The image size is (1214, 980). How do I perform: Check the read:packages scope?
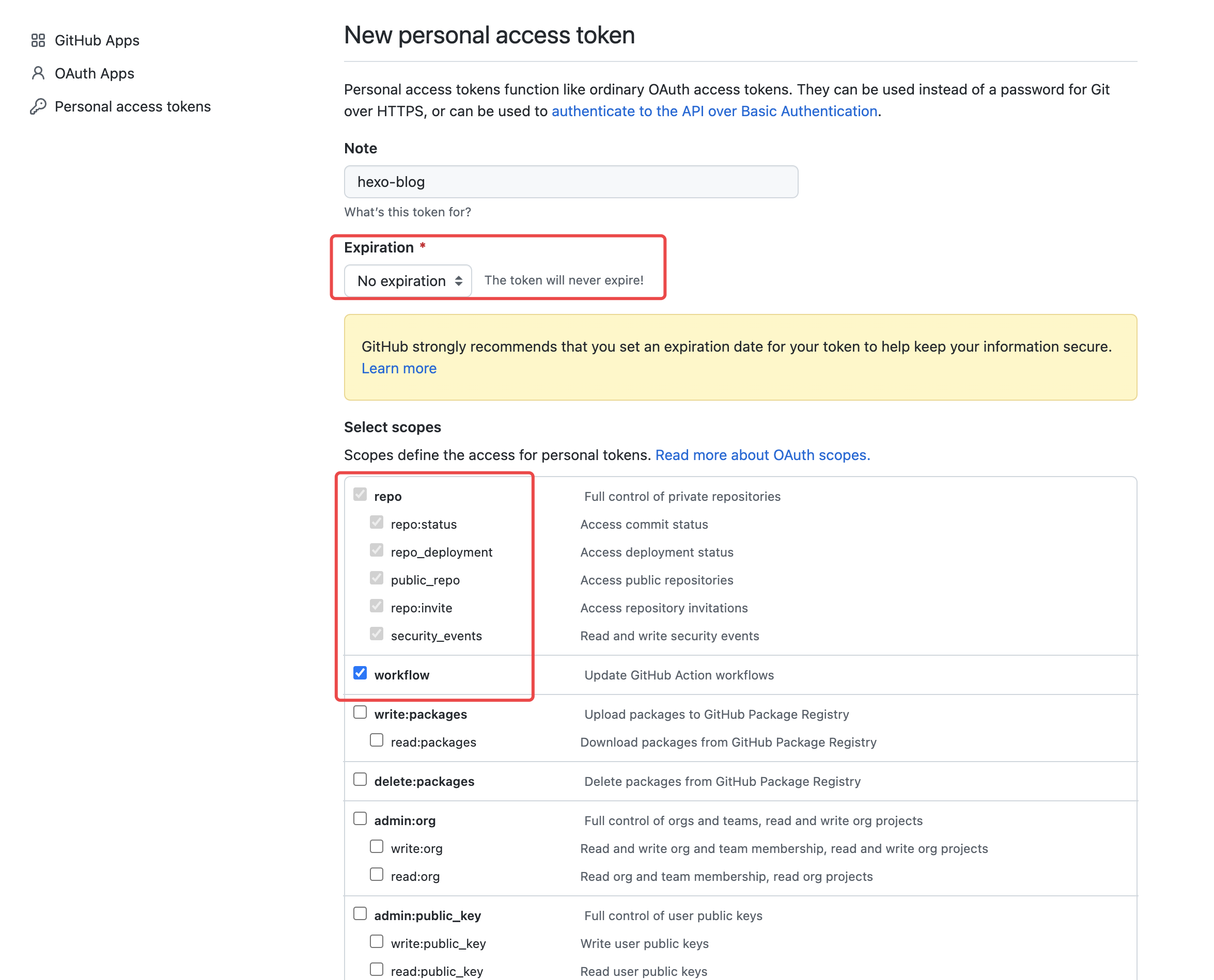376,740
